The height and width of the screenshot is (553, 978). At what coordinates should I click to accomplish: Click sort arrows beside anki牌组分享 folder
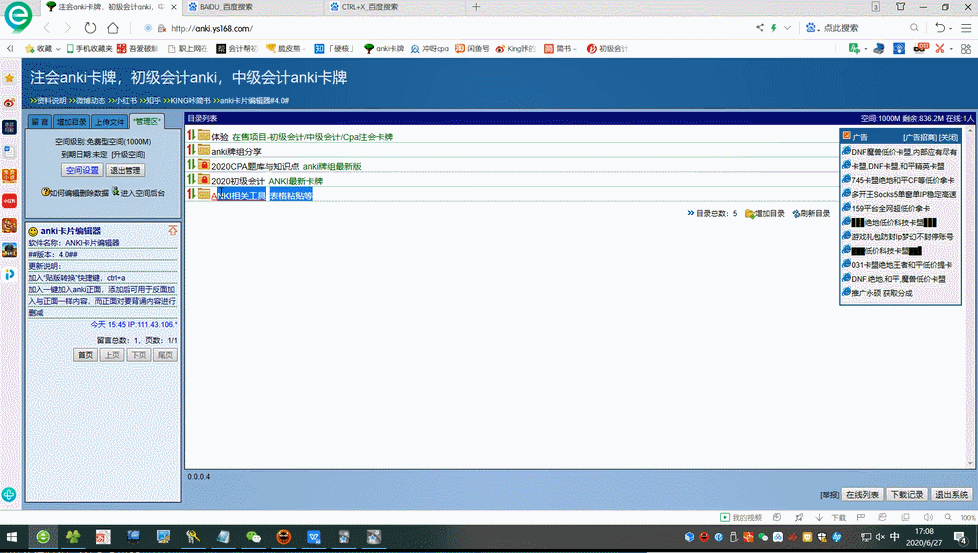click(x=191, y=150)
